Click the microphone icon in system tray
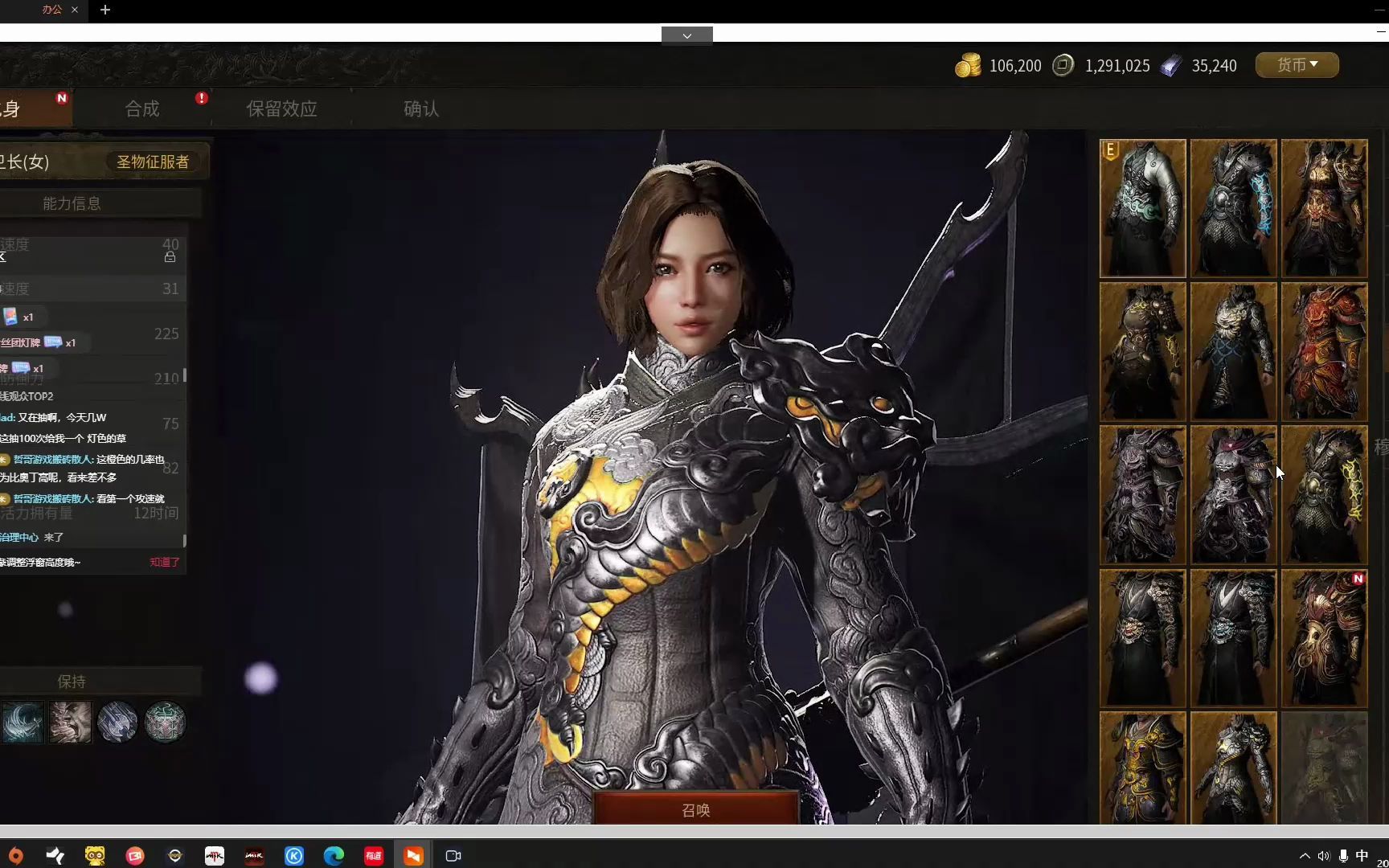Screen dimensions: 1389x868 click(x=1343, y=856)
